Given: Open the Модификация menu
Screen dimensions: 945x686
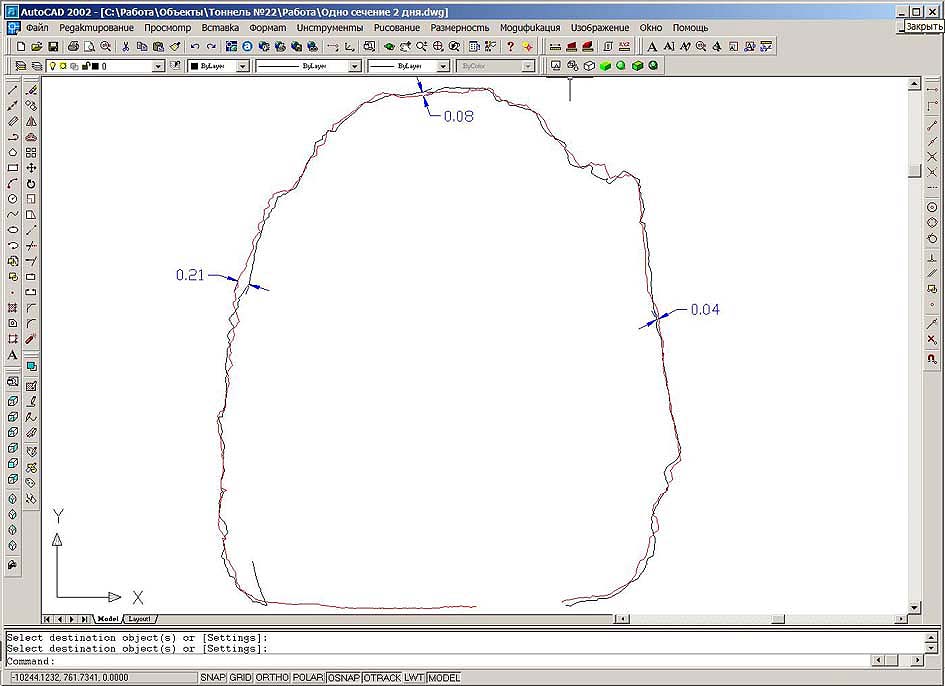Looking at the screenshot, I should (x=530, y=28).
